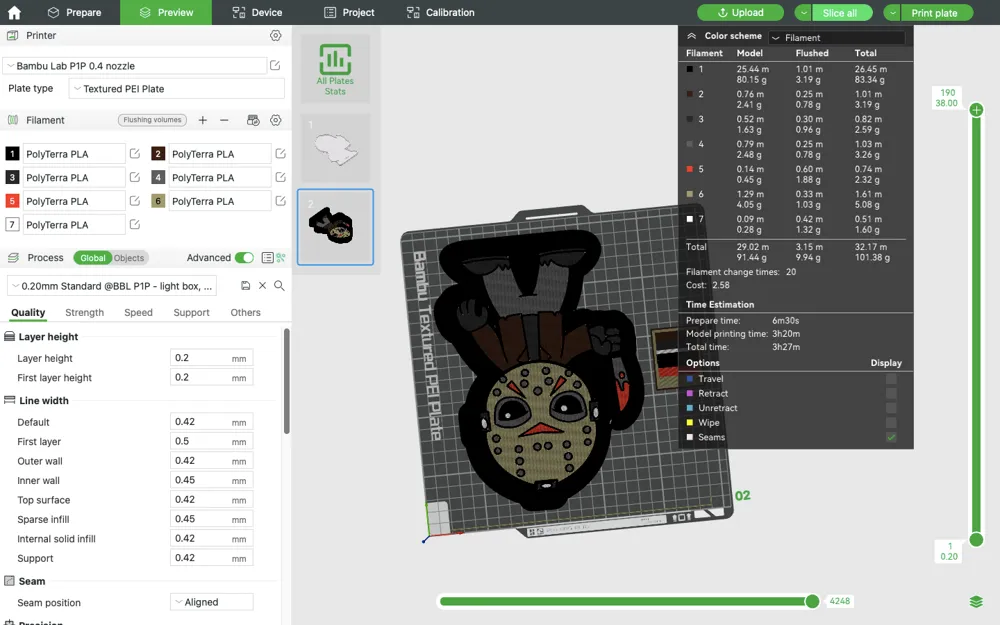Enable Travel display checkbox
Image resolution: width=1000 pixels, height=625 pixels.
point(891,379)
